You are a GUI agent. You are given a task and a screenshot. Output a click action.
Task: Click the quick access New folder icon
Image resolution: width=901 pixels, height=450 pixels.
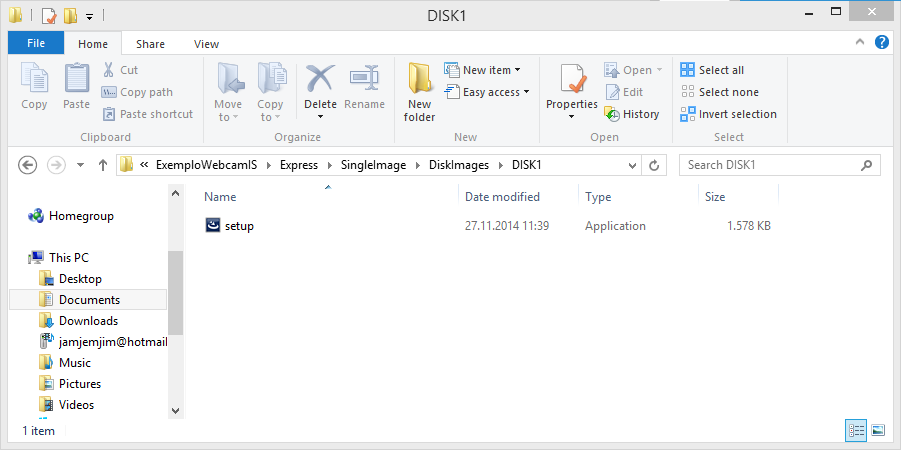(70, 16)
